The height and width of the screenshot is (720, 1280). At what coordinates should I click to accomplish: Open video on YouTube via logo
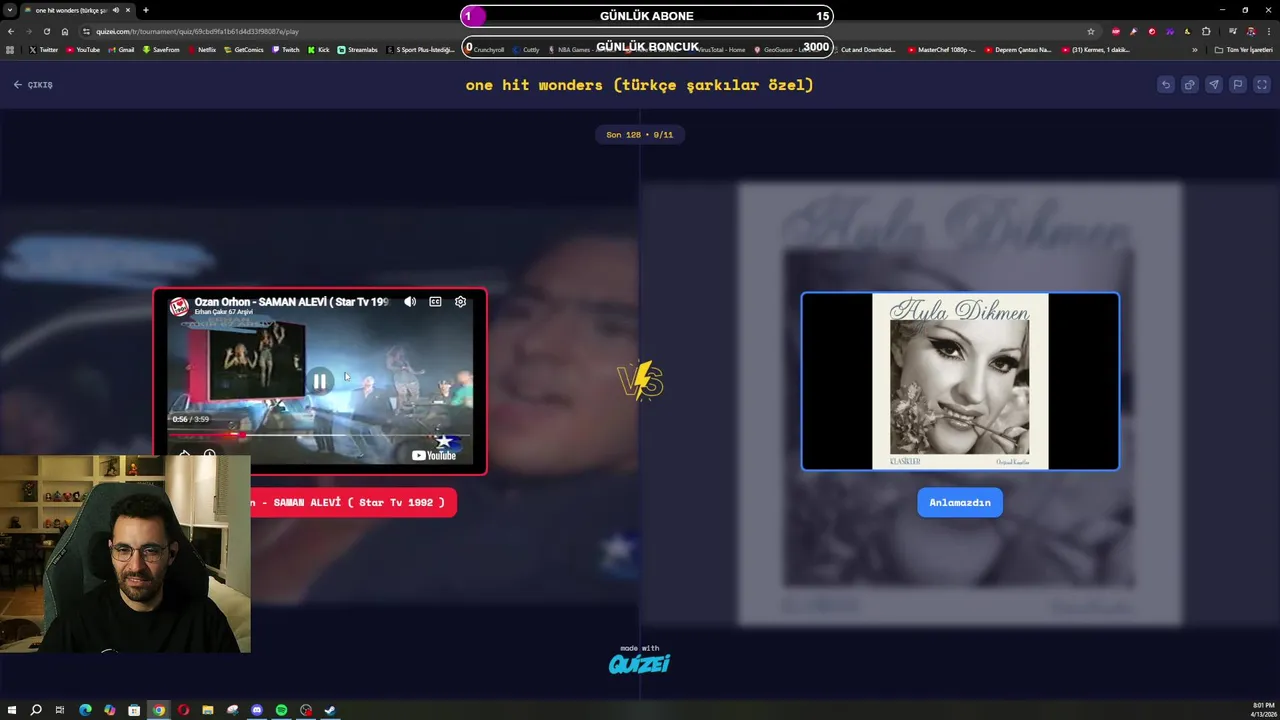point(434,455)
